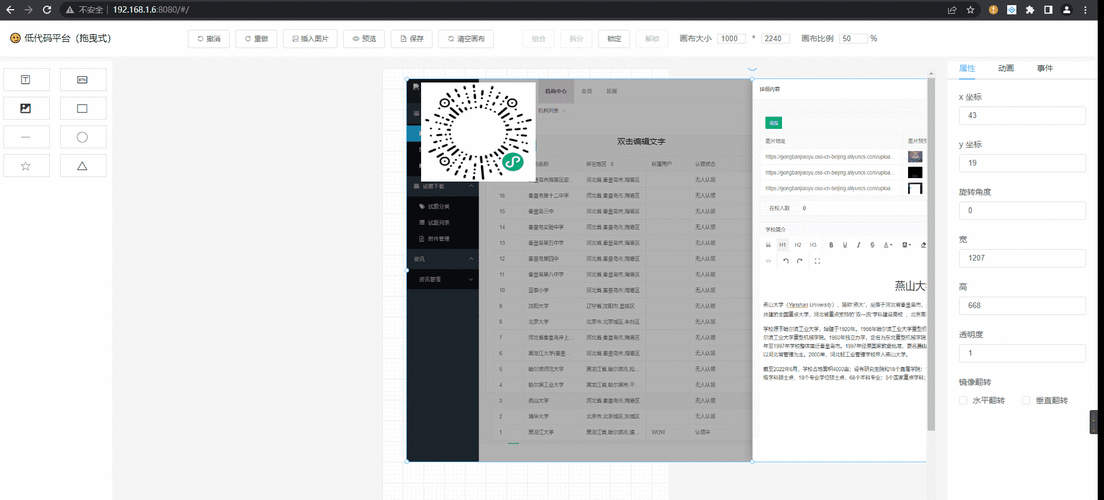Click the 高 height input field

[1022, 306]
